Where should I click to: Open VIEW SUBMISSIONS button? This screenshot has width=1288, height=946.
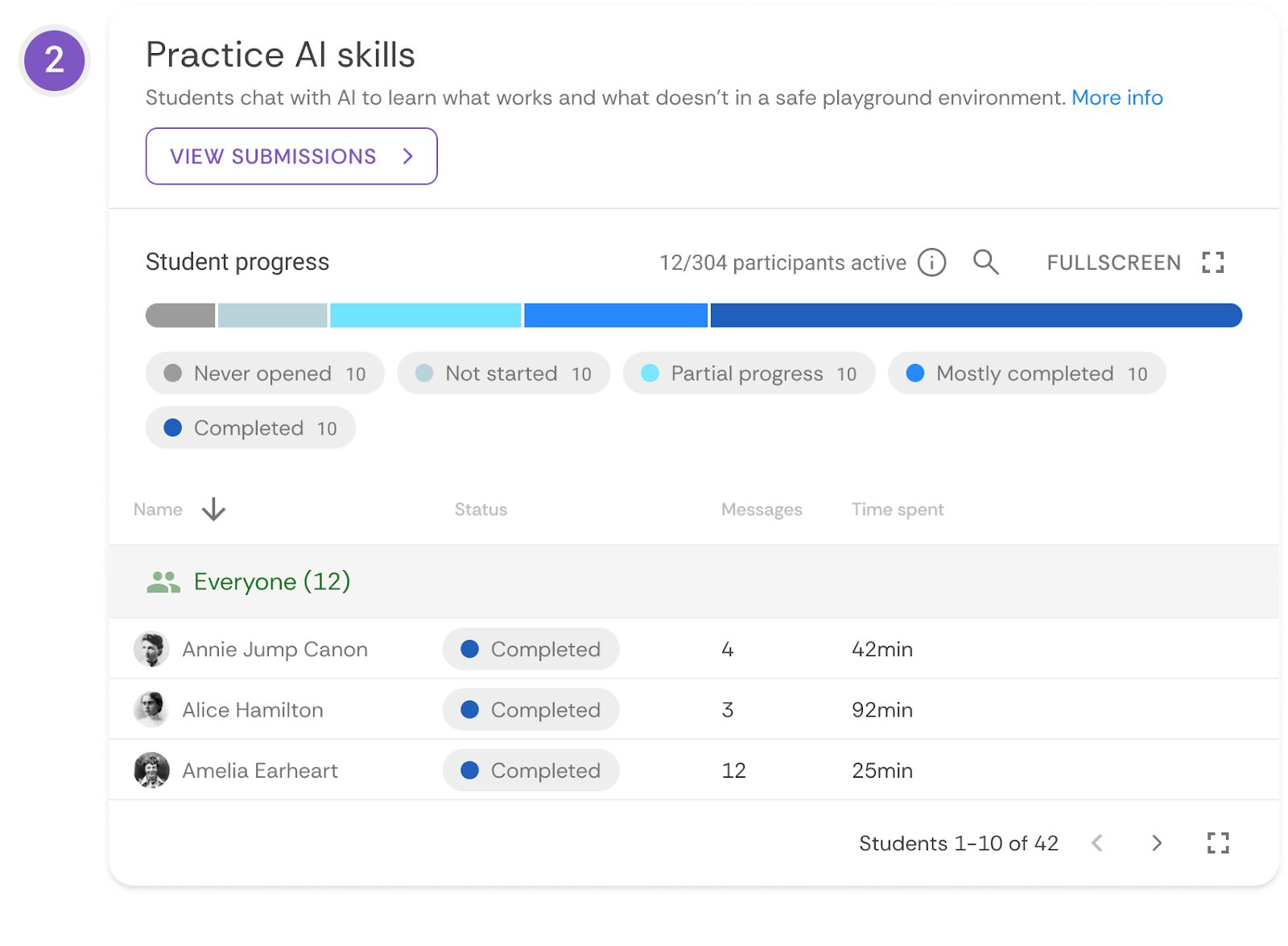[x=291, y=156]
